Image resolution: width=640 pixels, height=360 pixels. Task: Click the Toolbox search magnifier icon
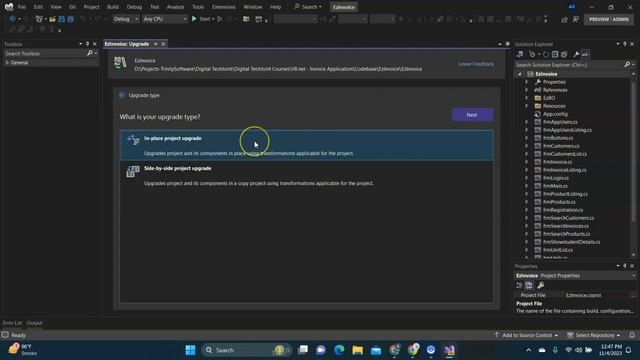[x=90, y=53]
